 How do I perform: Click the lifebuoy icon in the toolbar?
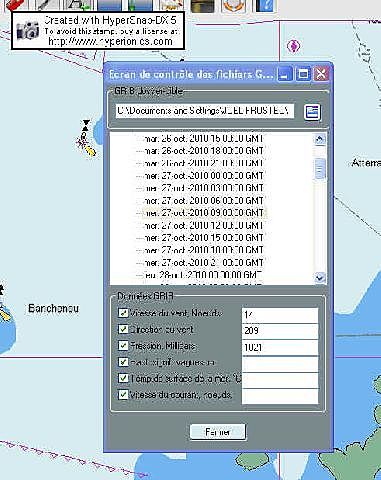coord(233,6)
